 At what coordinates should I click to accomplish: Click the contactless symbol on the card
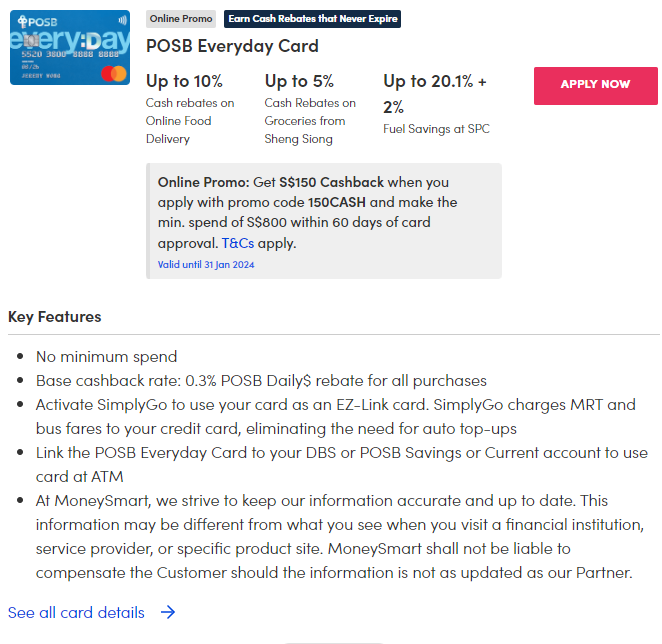(x=121, y=19)
